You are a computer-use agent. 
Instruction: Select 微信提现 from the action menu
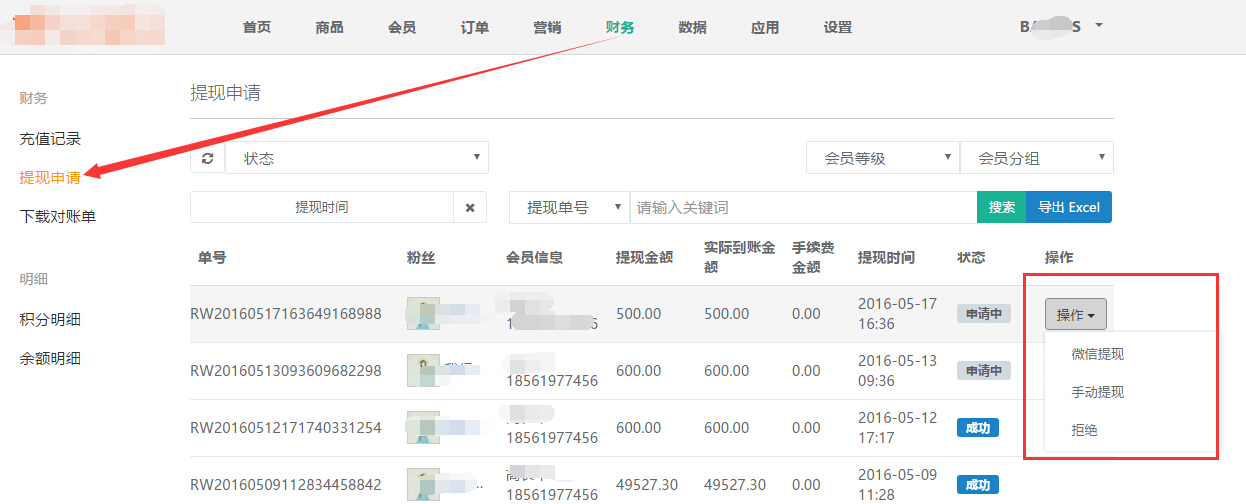tap(1098, 354)
